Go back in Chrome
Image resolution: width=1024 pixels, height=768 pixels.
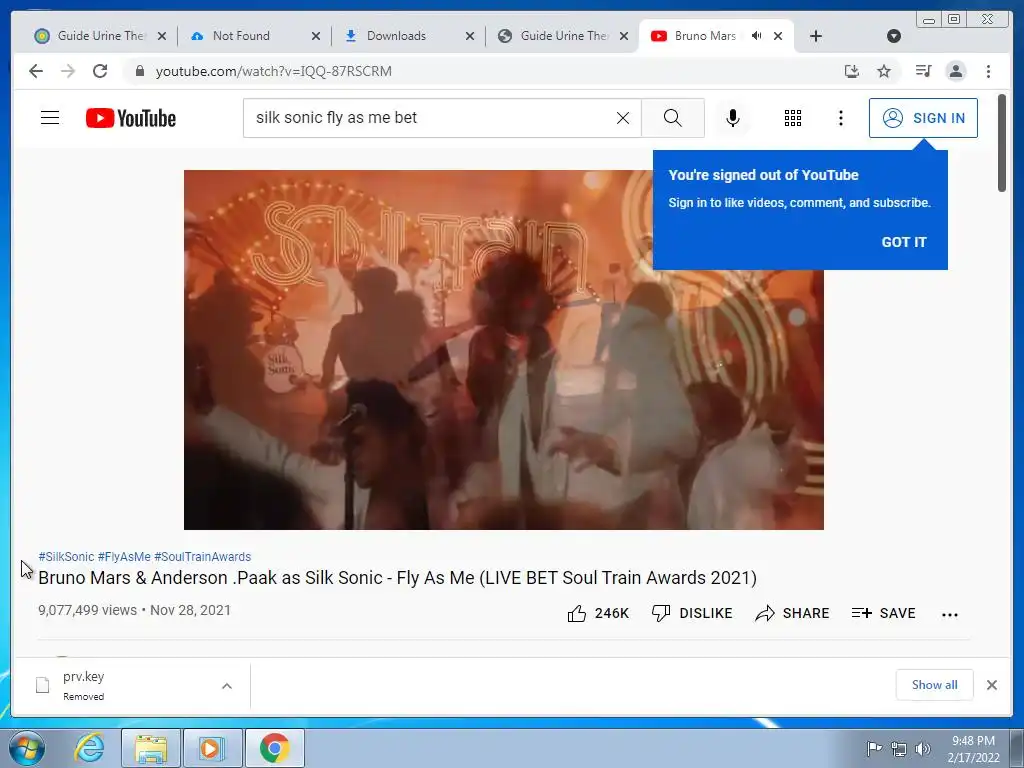pos(36,71)
